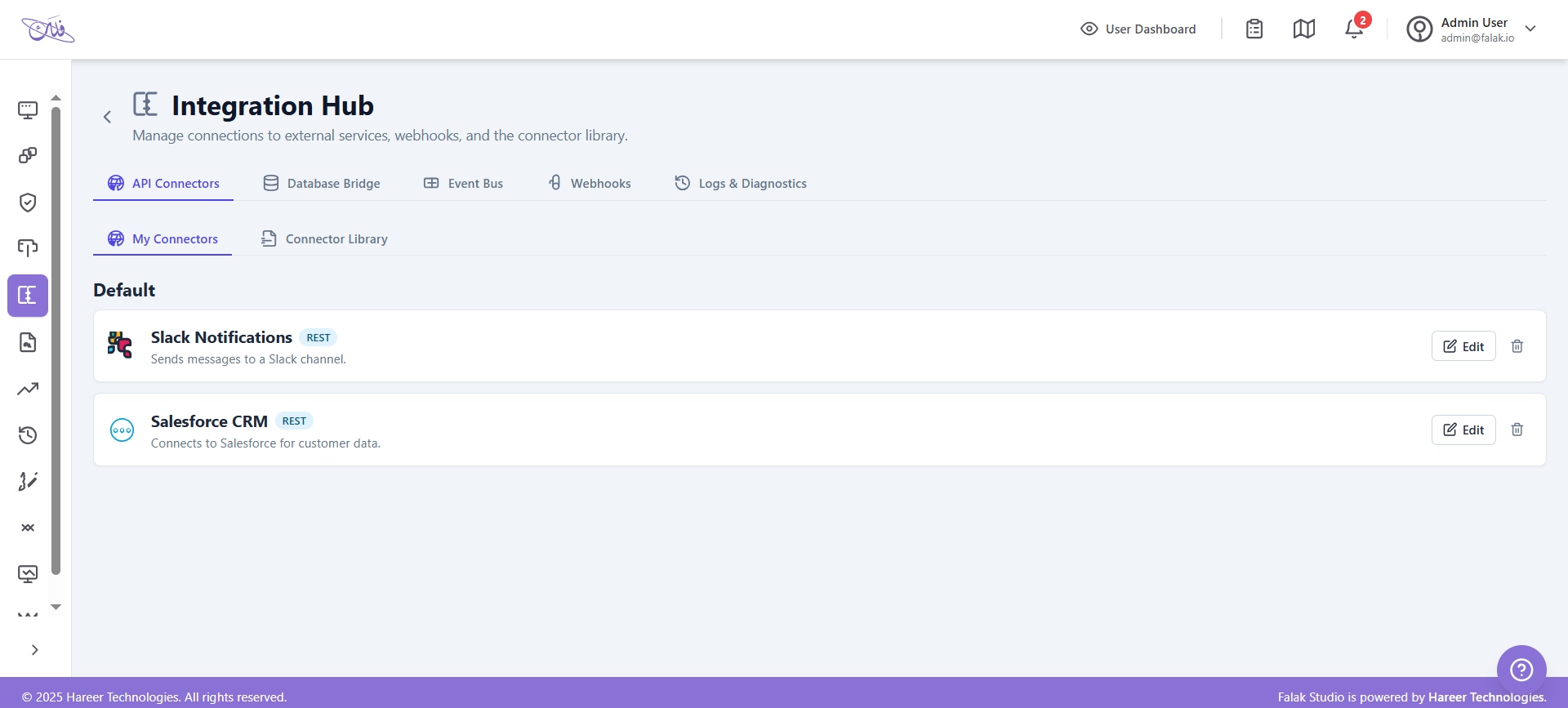Click the trash icon for Salesforce CRM

click(x=1517, y=430)
